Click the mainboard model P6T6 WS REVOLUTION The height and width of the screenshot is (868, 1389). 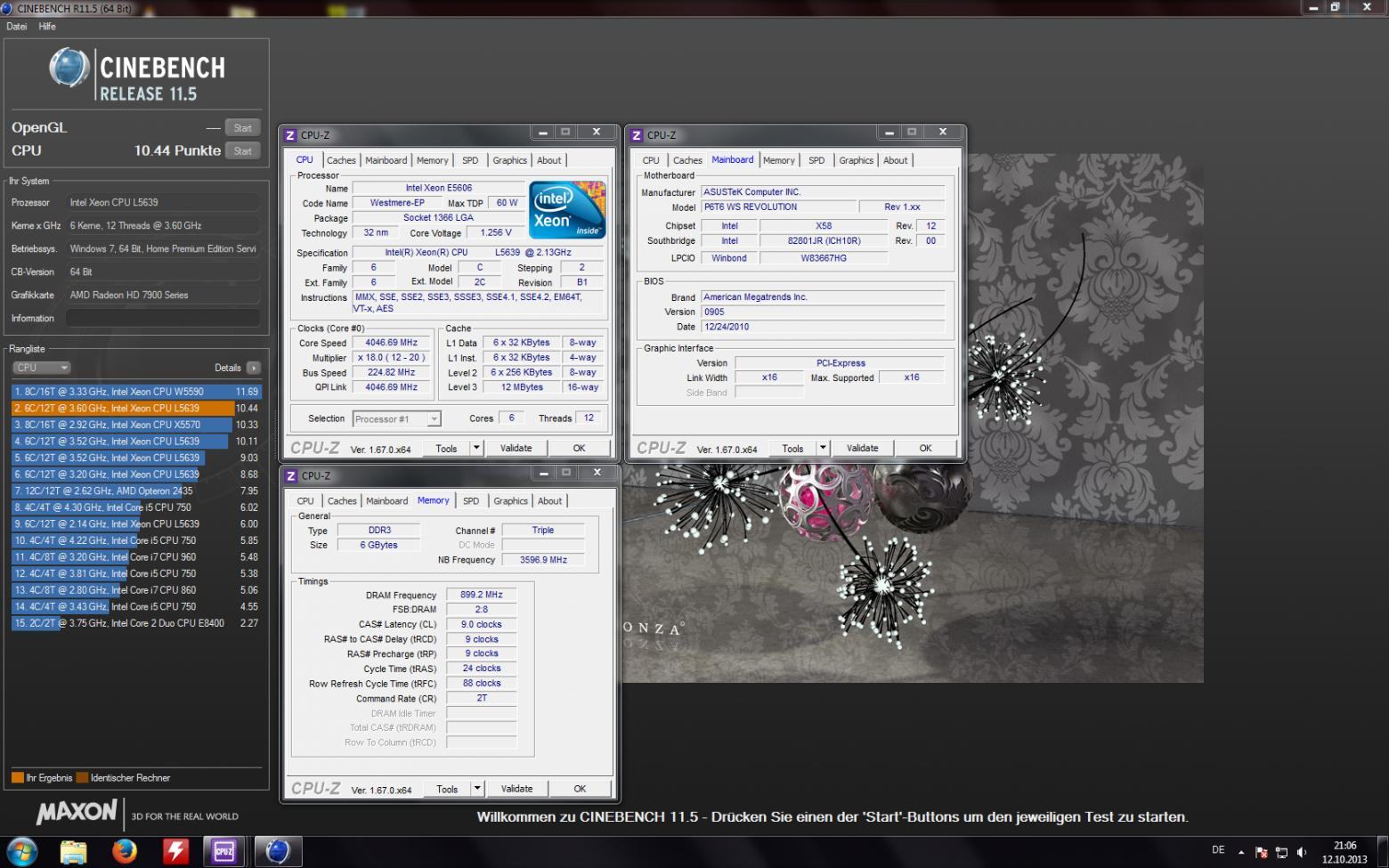(778, 207)
